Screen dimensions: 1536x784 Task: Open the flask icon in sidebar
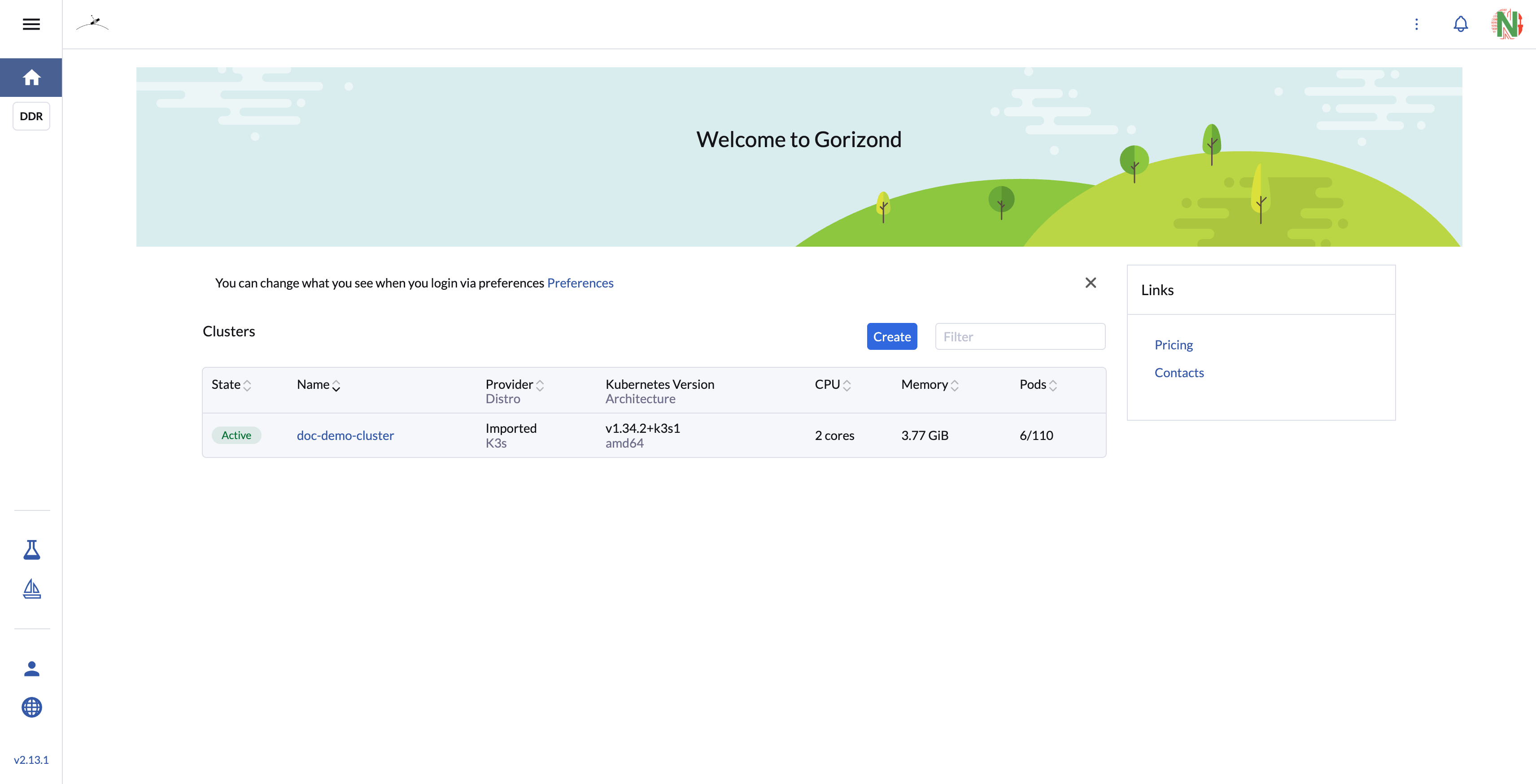[31, 549]
